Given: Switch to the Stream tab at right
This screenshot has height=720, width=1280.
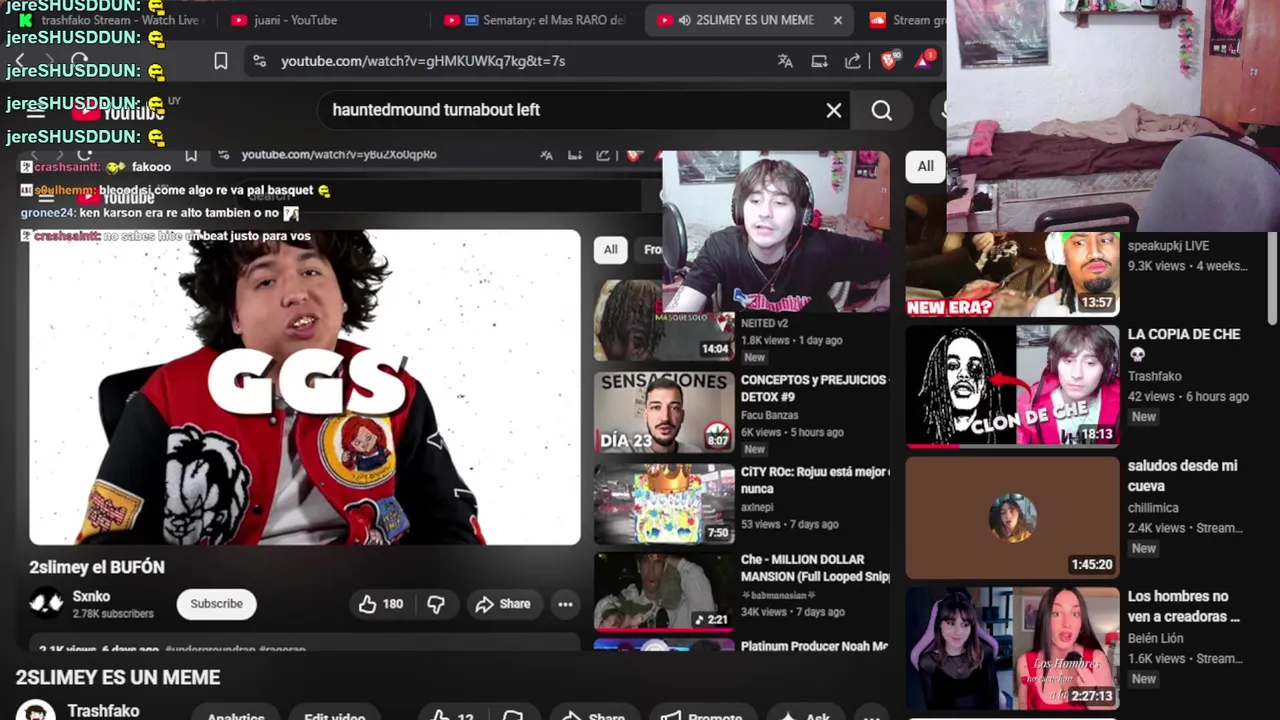Looking at the screenshot, I should coord(905,20).
